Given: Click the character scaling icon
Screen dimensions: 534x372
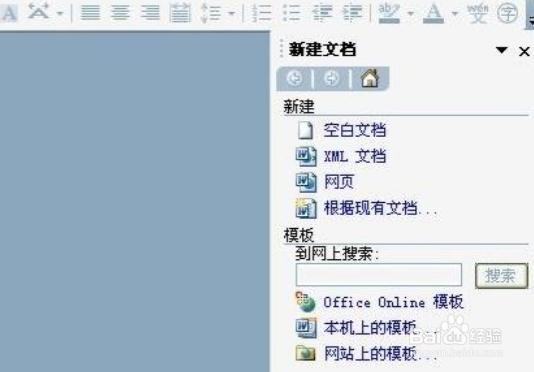Looking at the screenshot, I should coord(38,12).
